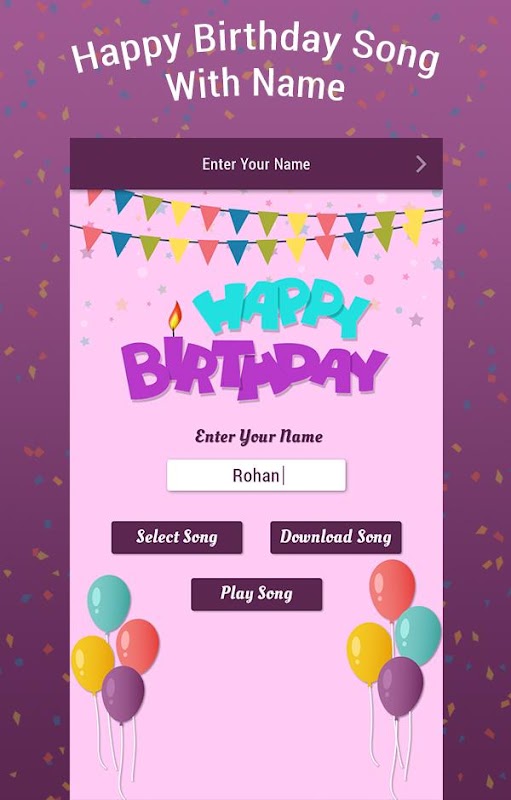Click the teal balloon on right cluster
The height and width of the screenshot is (800, 511).
(x=419, y=636)
